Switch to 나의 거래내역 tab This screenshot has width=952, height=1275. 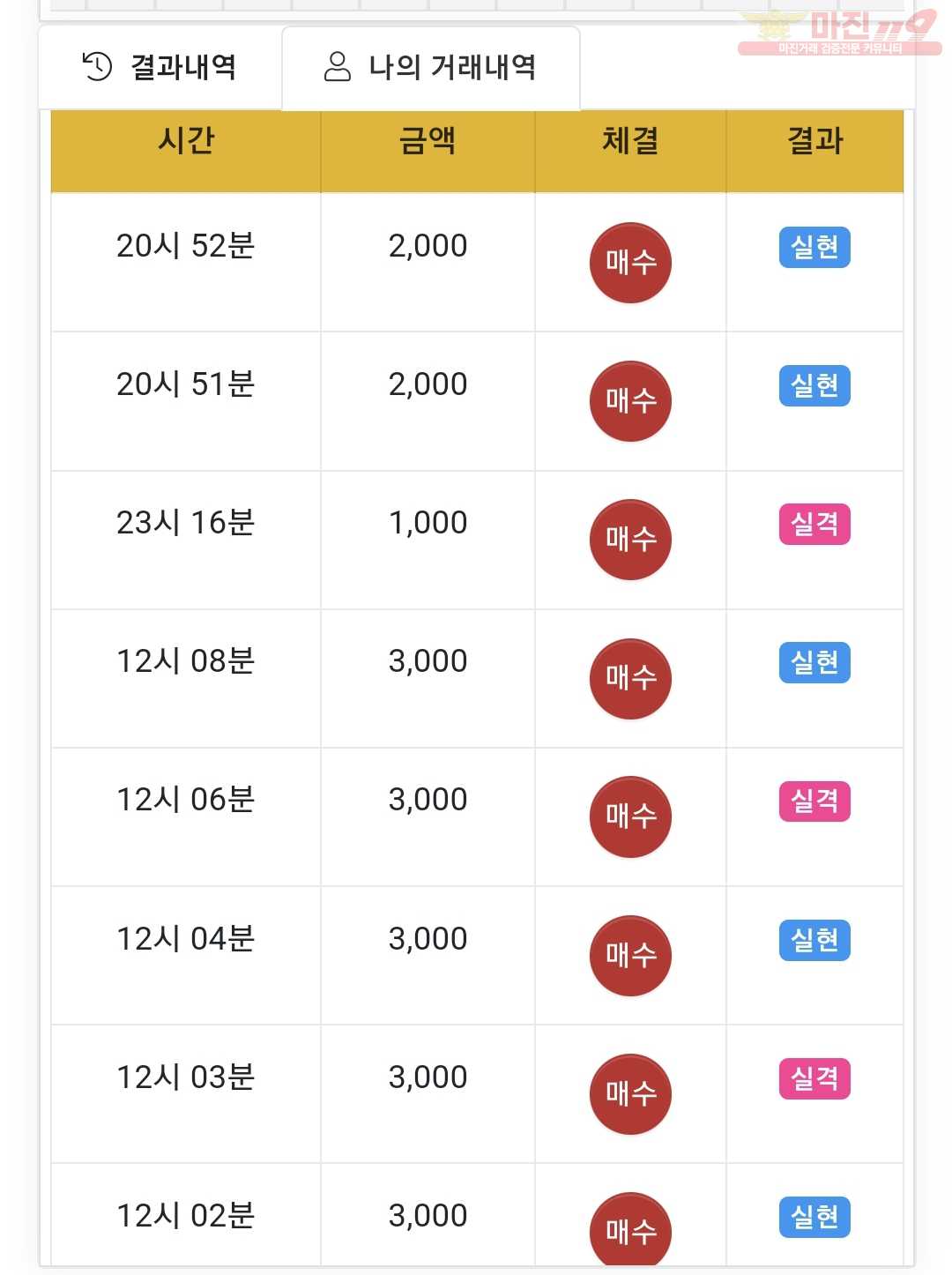[x=431, y=67]
